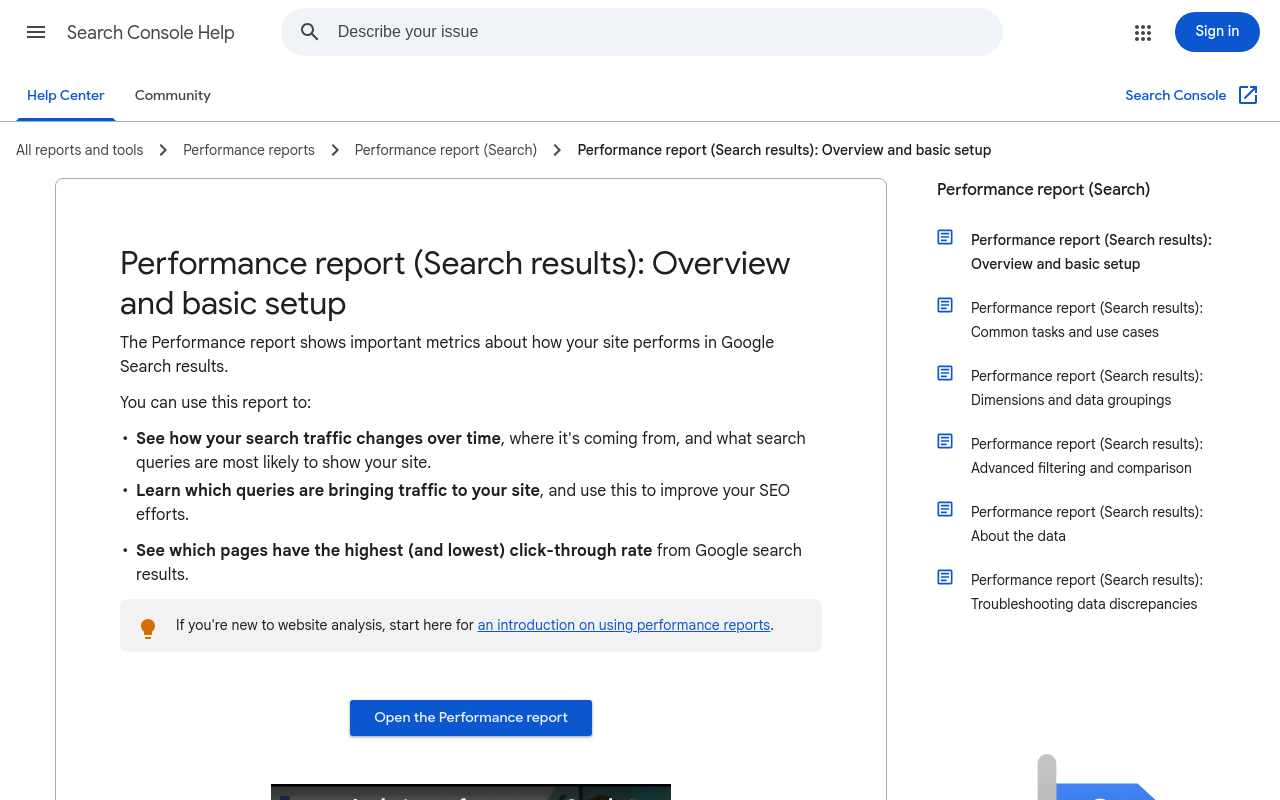Open the hamburger main menu

pyautogui.click(x=36, y=32)
